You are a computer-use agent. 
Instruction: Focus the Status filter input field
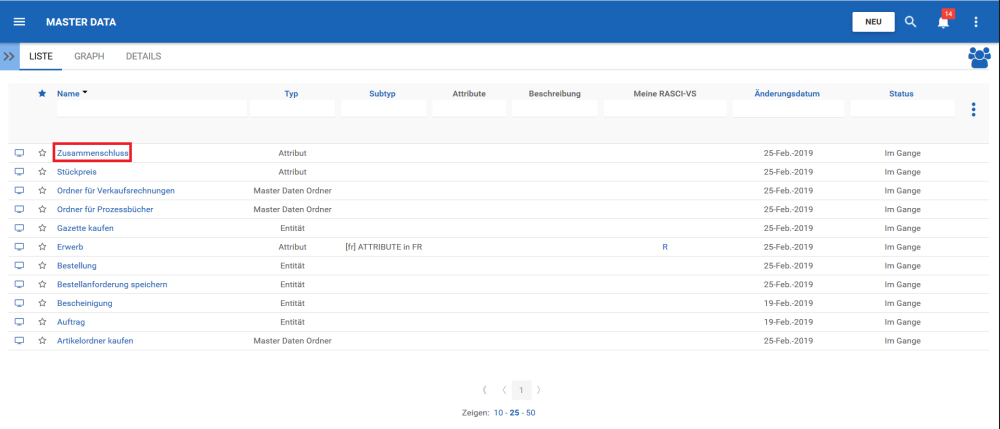pyautogui.click(x=902, y=108)
